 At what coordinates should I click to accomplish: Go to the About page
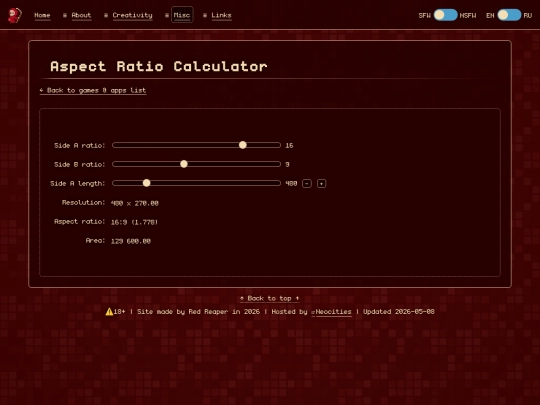[81, 15]
